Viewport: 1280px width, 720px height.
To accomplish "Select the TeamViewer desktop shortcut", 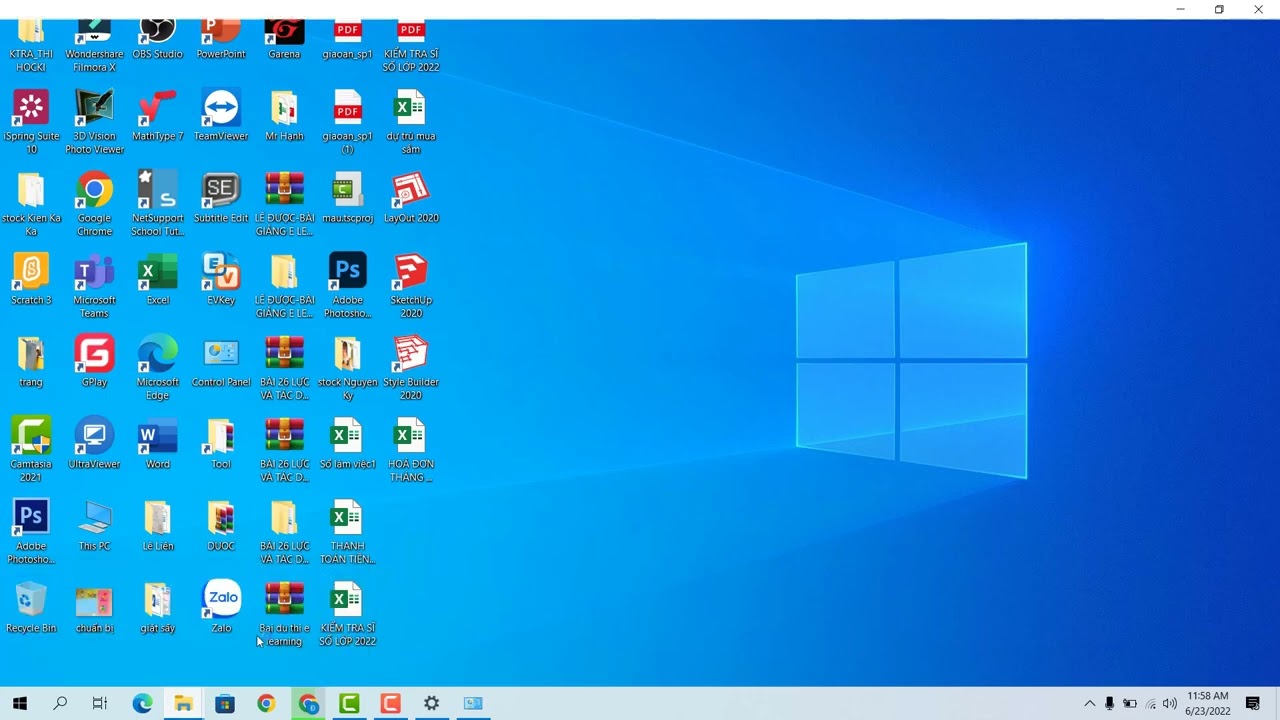I will click(x=221, y=115).
